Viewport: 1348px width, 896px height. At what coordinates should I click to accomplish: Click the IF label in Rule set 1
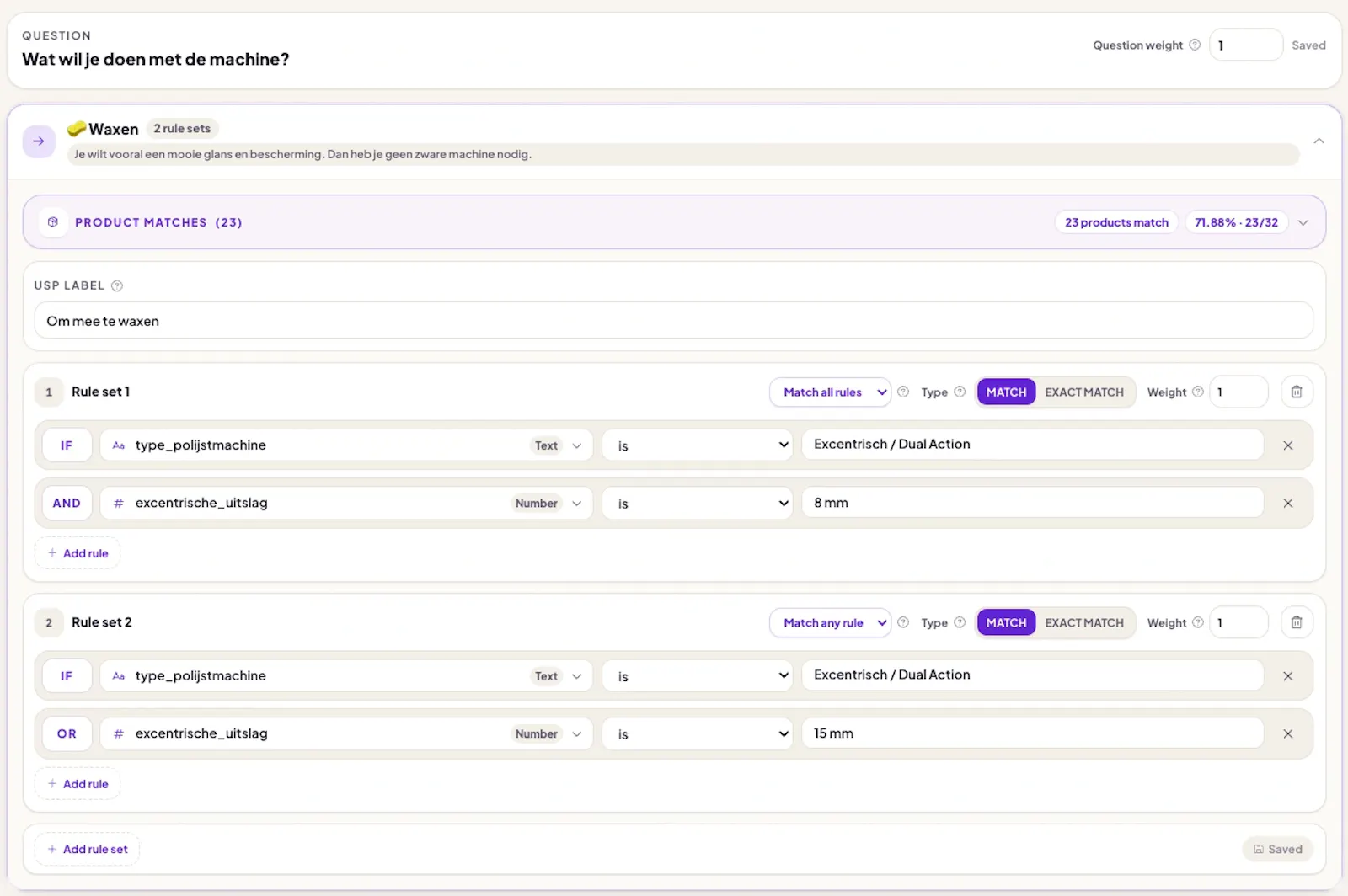click(67, 445)
